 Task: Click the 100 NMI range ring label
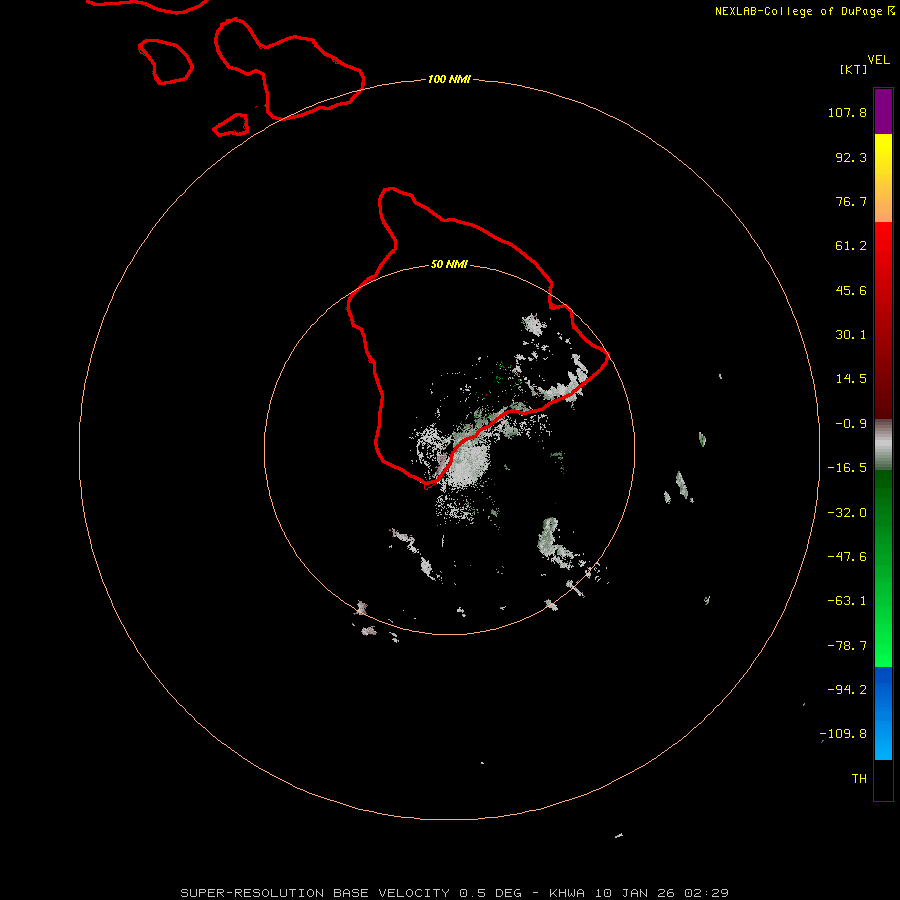pyautogui.click(x=449, y=79)
